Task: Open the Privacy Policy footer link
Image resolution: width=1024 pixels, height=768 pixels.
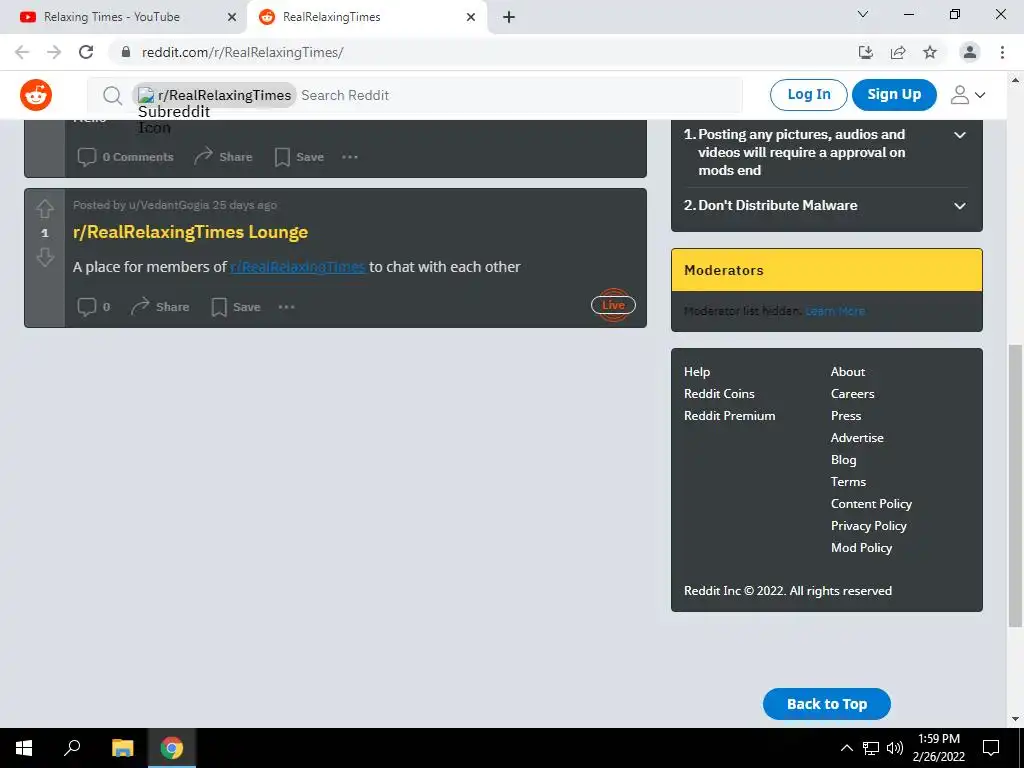Action: point(869,526)
